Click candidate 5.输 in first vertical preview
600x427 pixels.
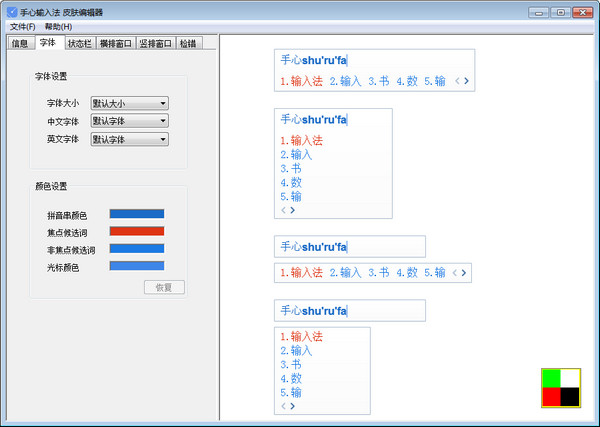(291, 197)
